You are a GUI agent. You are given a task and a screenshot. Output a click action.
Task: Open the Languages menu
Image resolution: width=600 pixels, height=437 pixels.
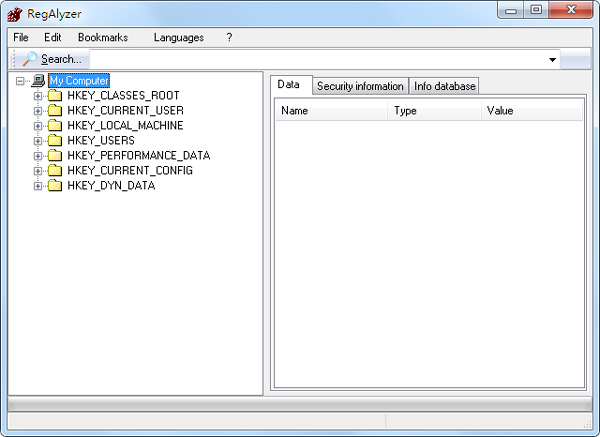pos(179,38)
